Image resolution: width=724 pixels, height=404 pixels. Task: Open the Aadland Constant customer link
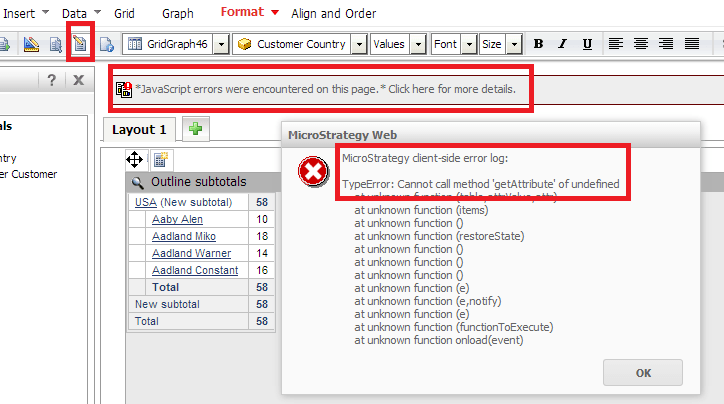[x=195, y=271]
